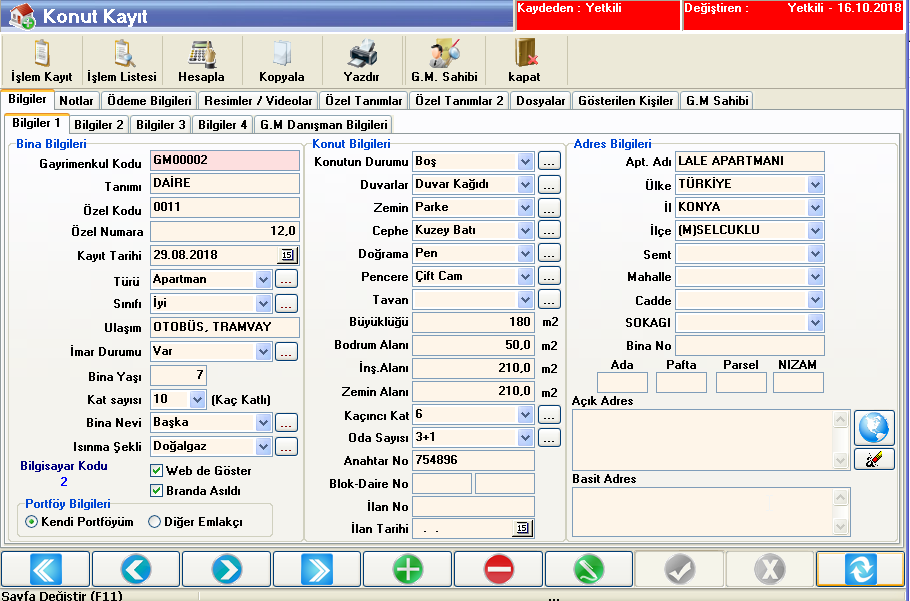Click the ellipsis button next to Konutun Durumu
This screenshot has height=601, width=910.
[549, 161]
